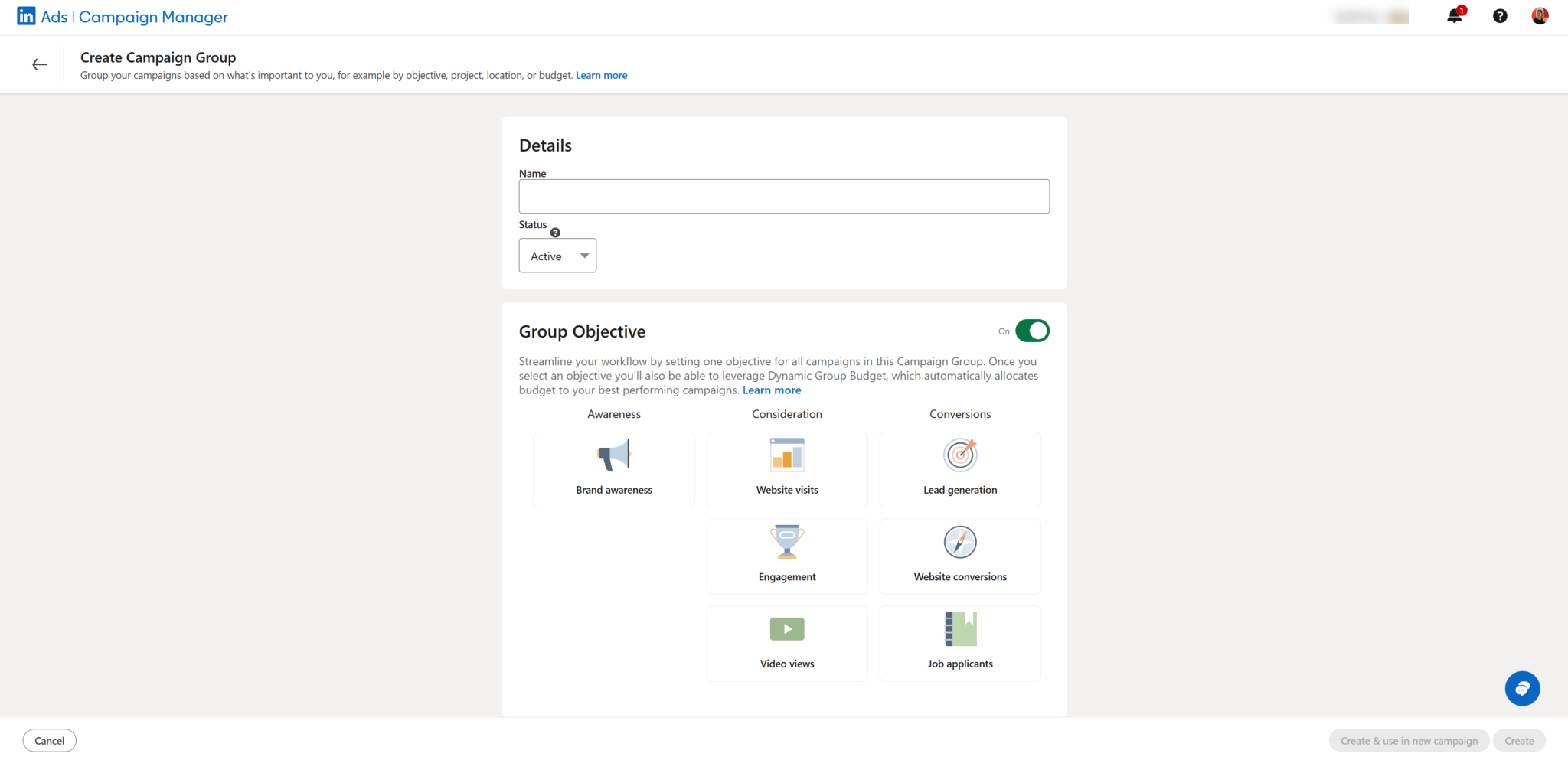Click the blurred account name in header
Viewport: 1568px width, 760px height.
pyautogui.click(x=1370, y=16)
